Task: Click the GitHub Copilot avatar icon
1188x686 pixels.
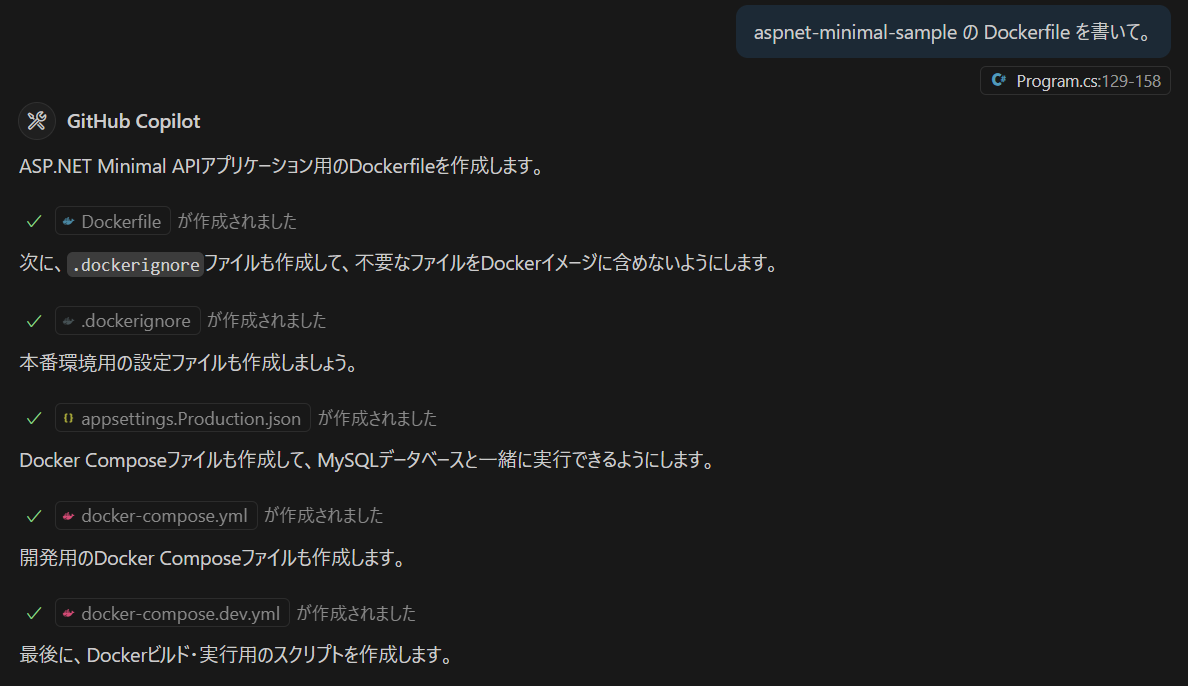Action: (x=37, y=121)
